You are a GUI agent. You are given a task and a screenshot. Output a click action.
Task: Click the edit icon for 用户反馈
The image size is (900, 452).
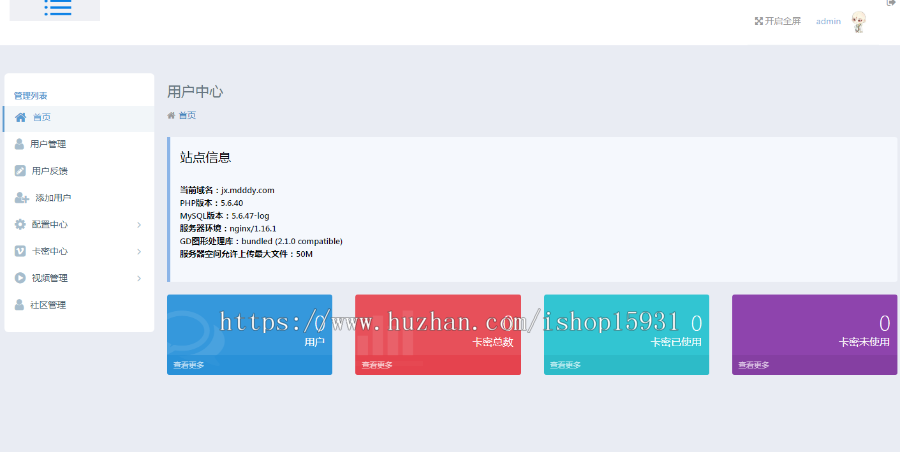(20, 171)
